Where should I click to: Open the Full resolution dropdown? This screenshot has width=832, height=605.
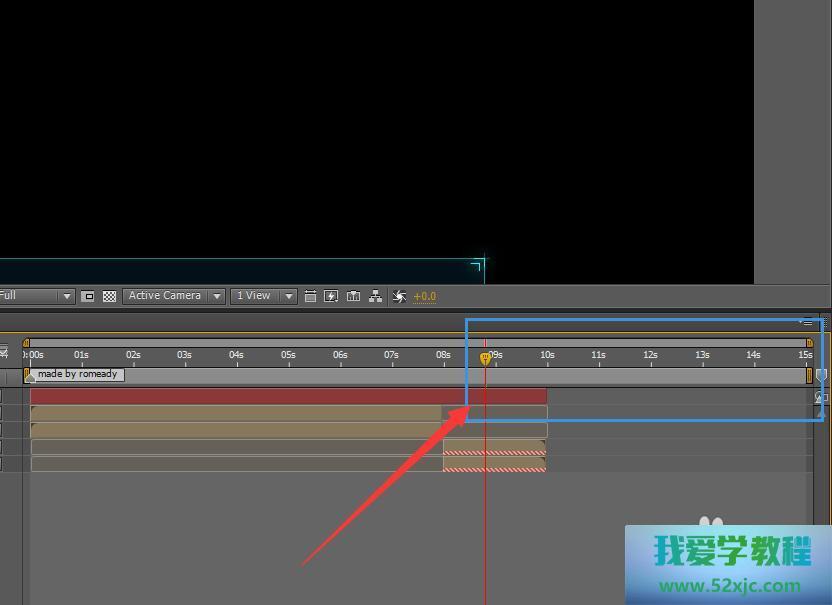(36, 296)
